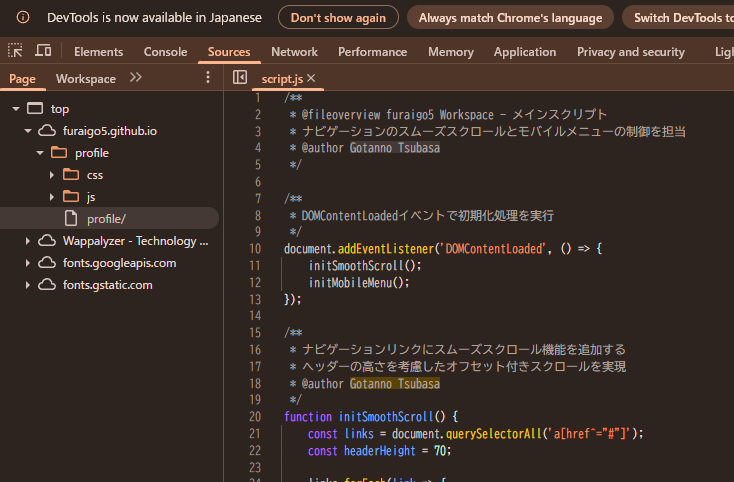Select the css folder label
The image size is (734, 482).
pyautogui.click(x=95, y=175)
